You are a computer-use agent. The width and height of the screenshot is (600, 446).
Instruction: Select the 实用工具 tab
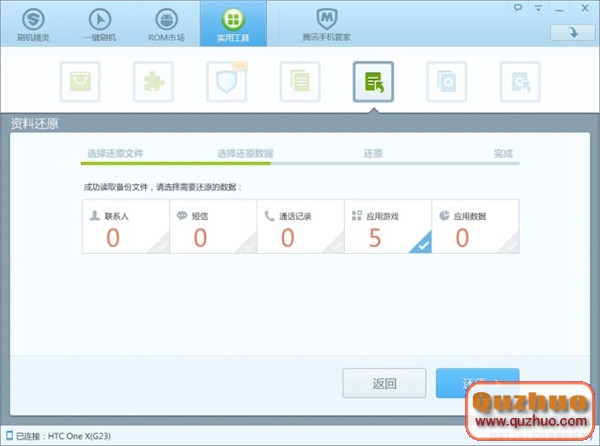coord(233,24)
